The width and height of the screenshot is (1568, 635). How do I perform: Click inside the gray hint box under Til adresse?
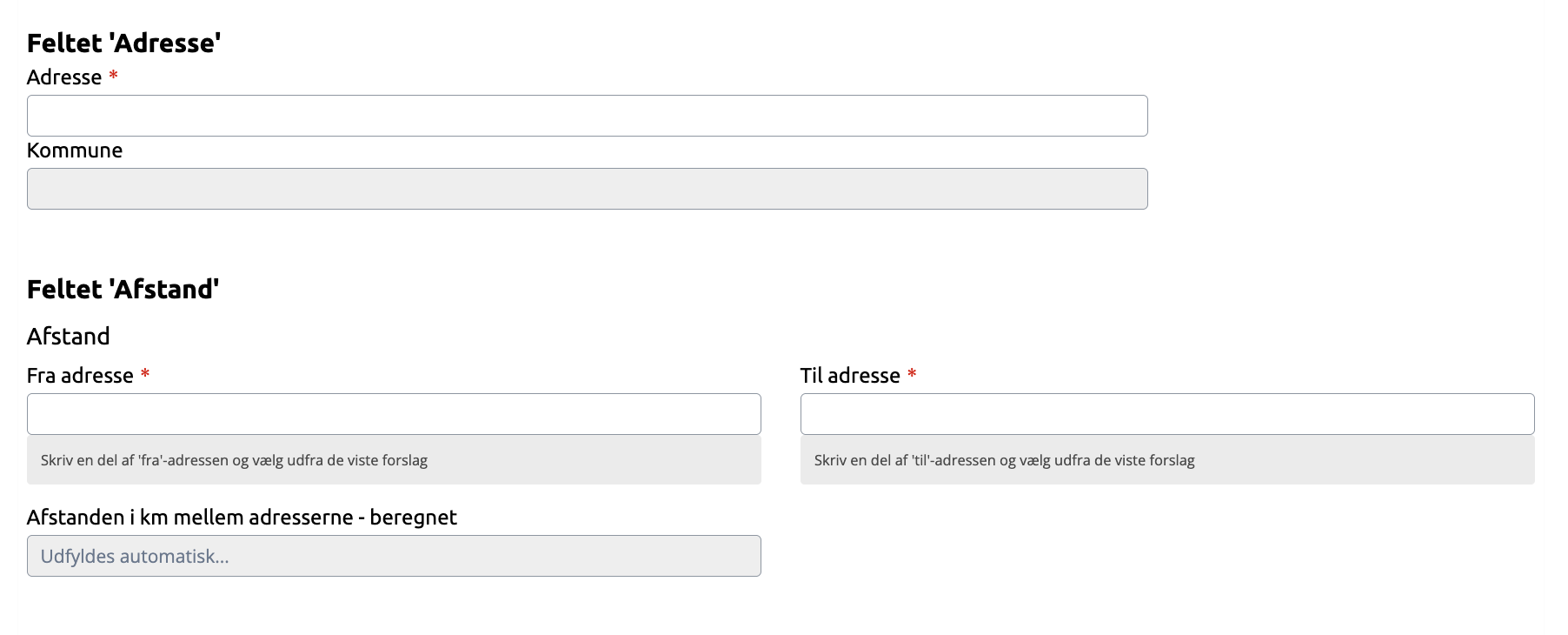point(1167,459)
